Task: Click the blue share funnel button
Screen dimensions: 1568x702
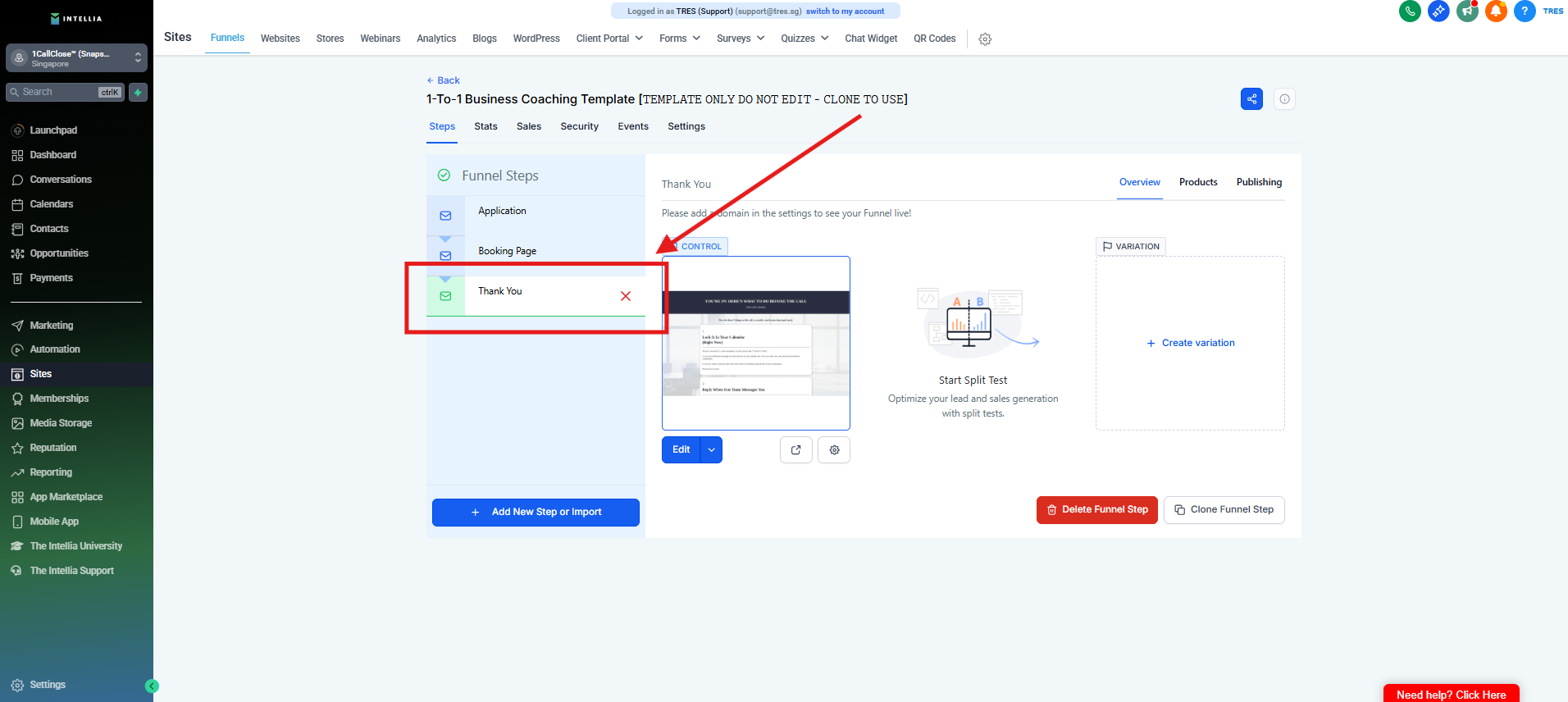Action: tap(1251, 99)
